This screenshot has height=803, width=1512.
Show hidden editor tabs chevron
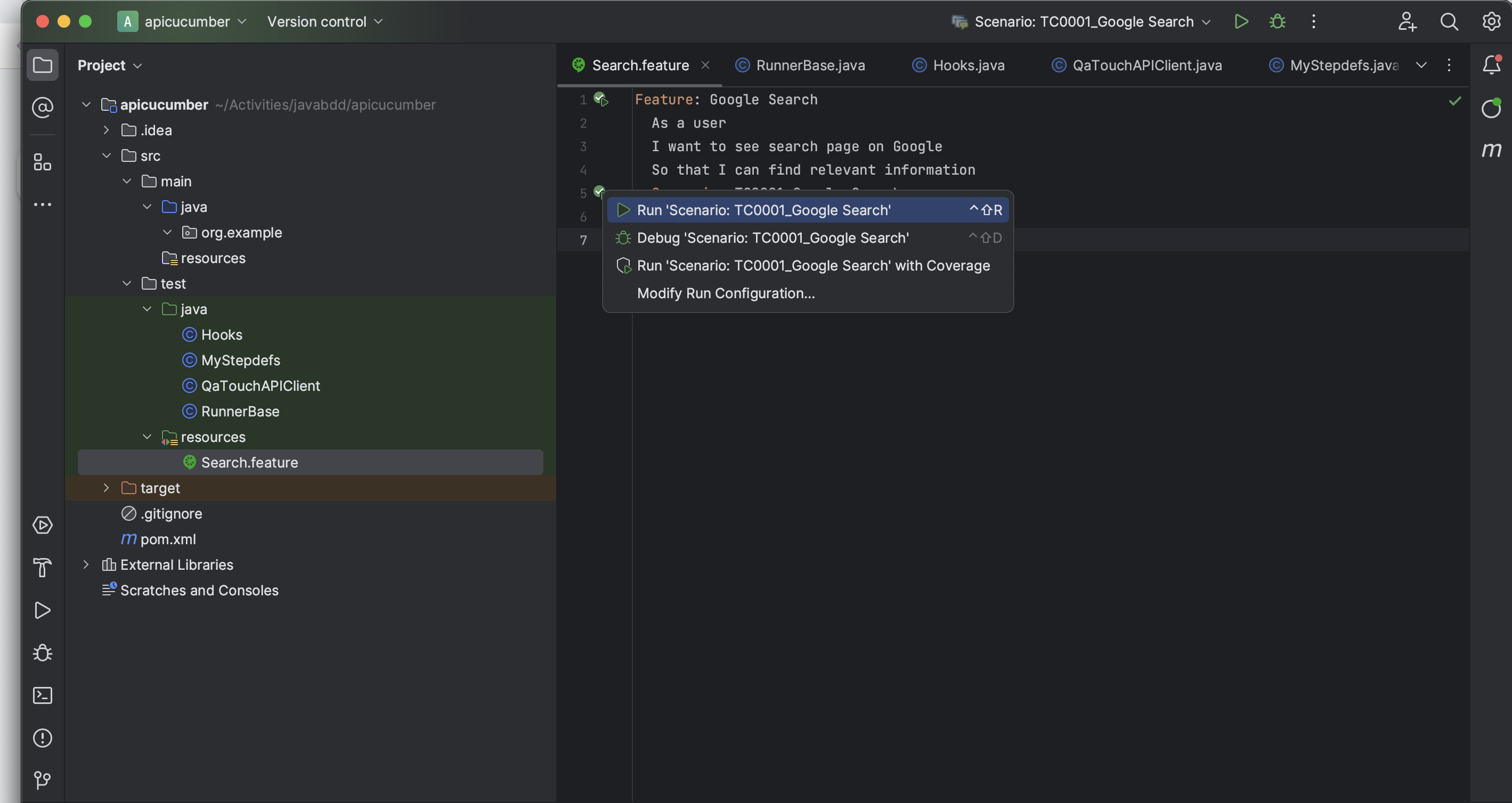pos(1421,65)
